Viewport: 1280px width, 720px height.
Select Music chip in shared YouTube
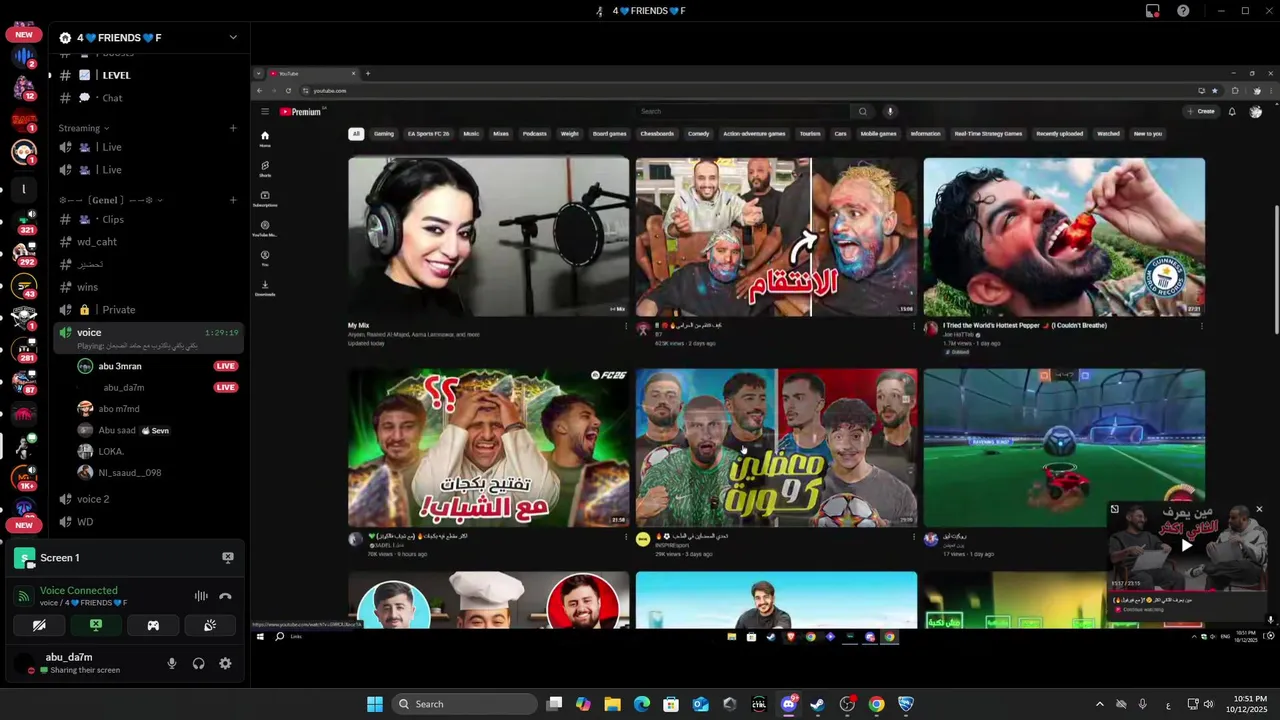point(471,134)
